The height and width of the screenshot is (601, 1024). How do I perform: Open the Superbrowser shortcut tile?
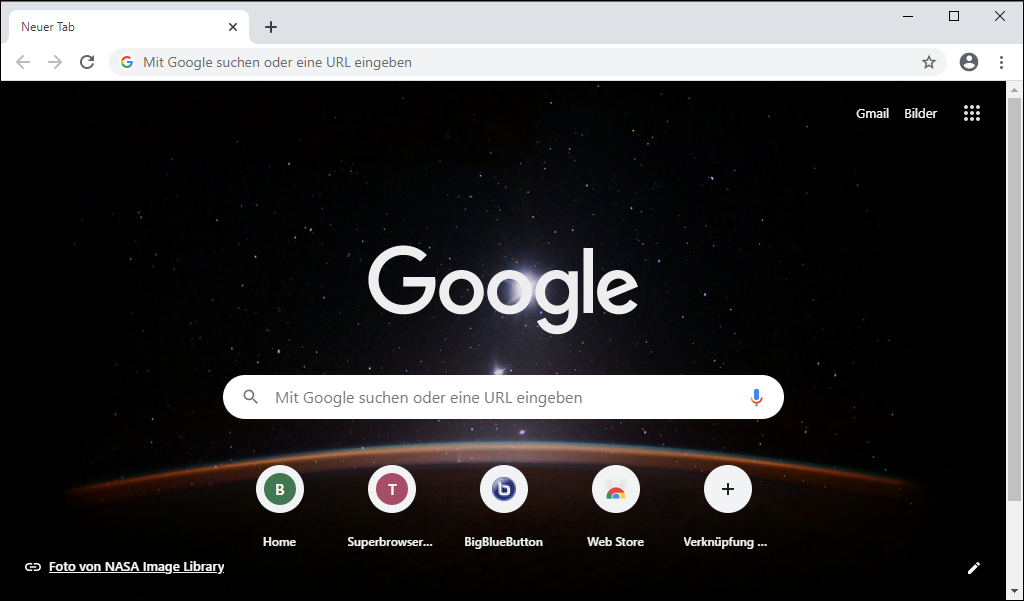click(392, 490)
